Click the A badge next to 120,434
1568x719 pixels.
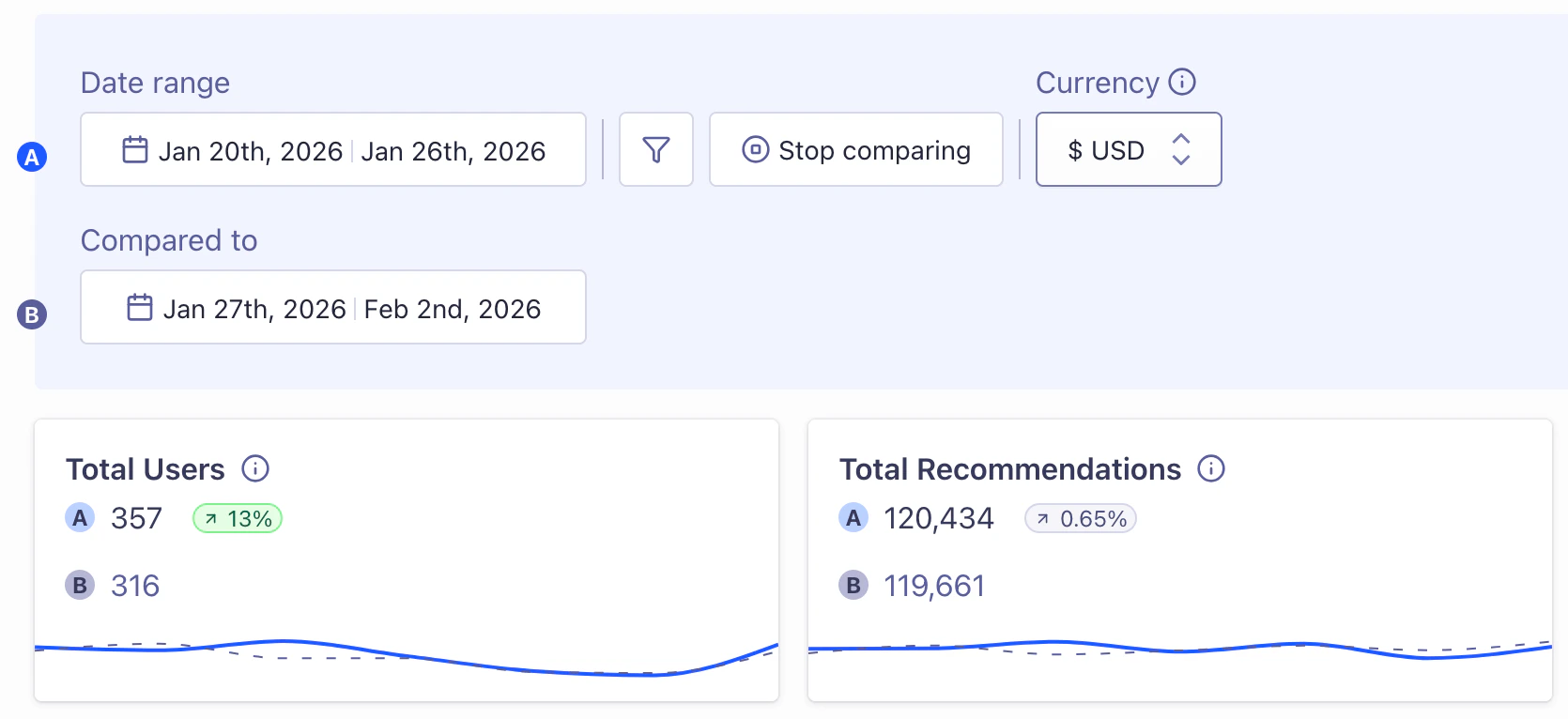[x=853, y=517]
